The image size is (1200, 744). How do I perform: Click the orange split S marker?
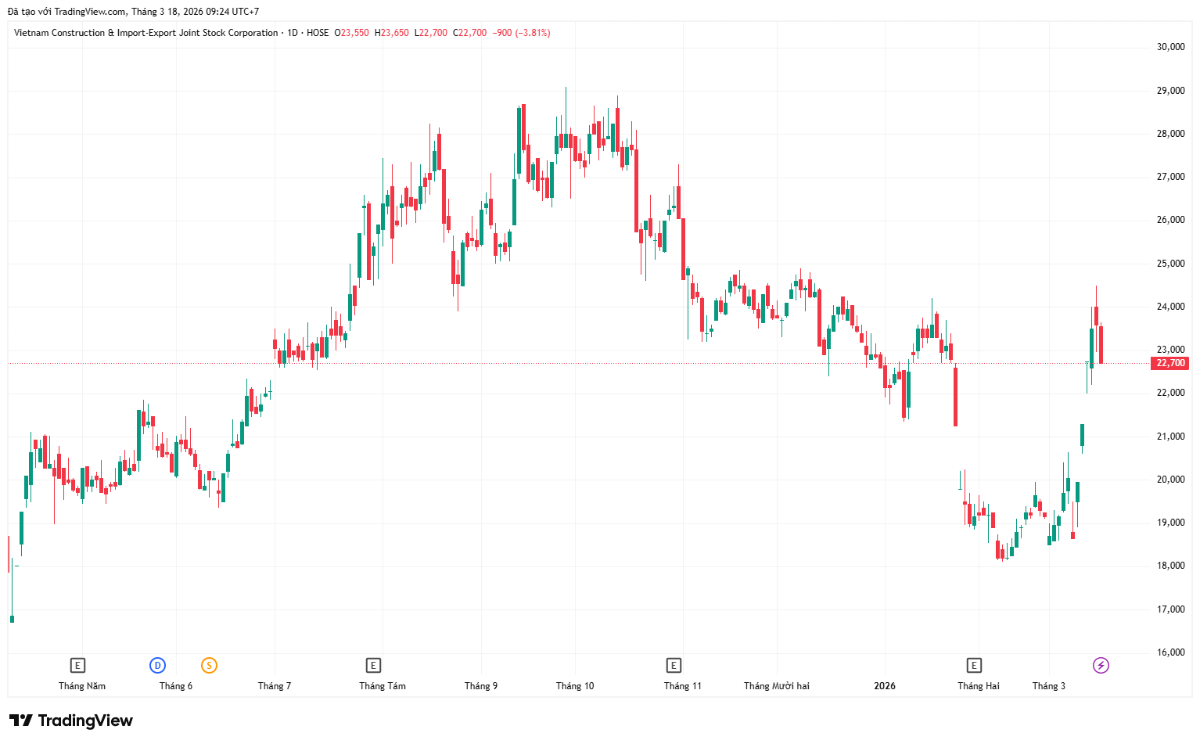pos(209,665)
